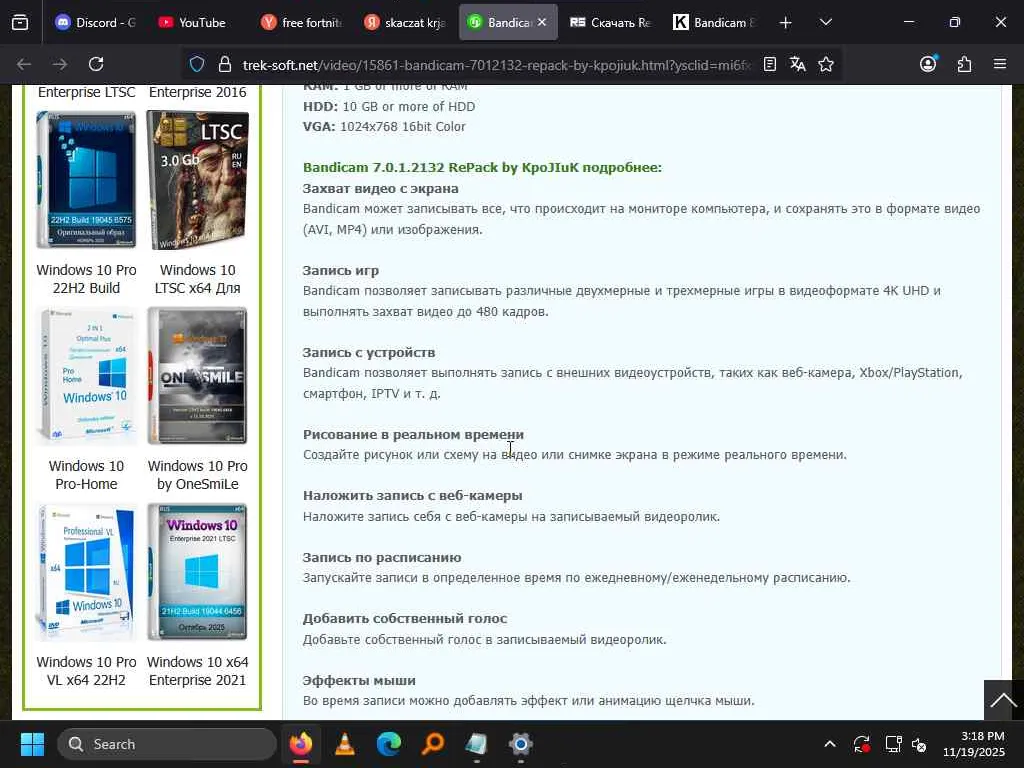This screenshot has width=1024, height=768.
Task: Switch to the Скачать Re tab
Action: click(x=611, y=22)
